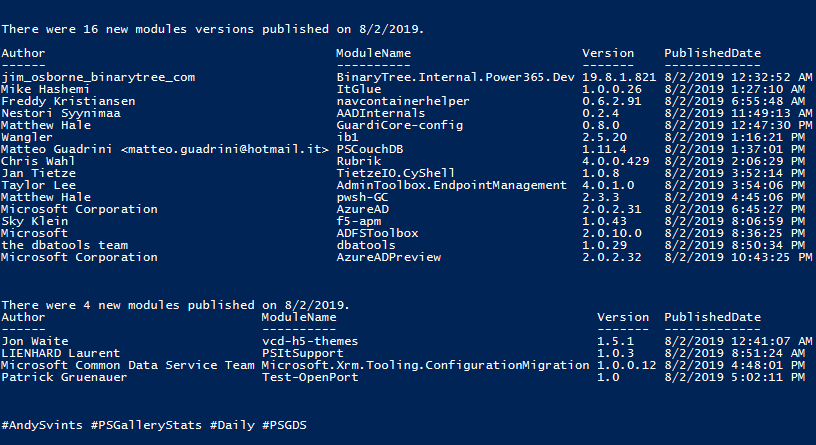This screenshot has height=445, width=816.
Task: Click Microsoft.Xrm.Tooling.ConfigurationMigration module text
Action: point(426,365)
